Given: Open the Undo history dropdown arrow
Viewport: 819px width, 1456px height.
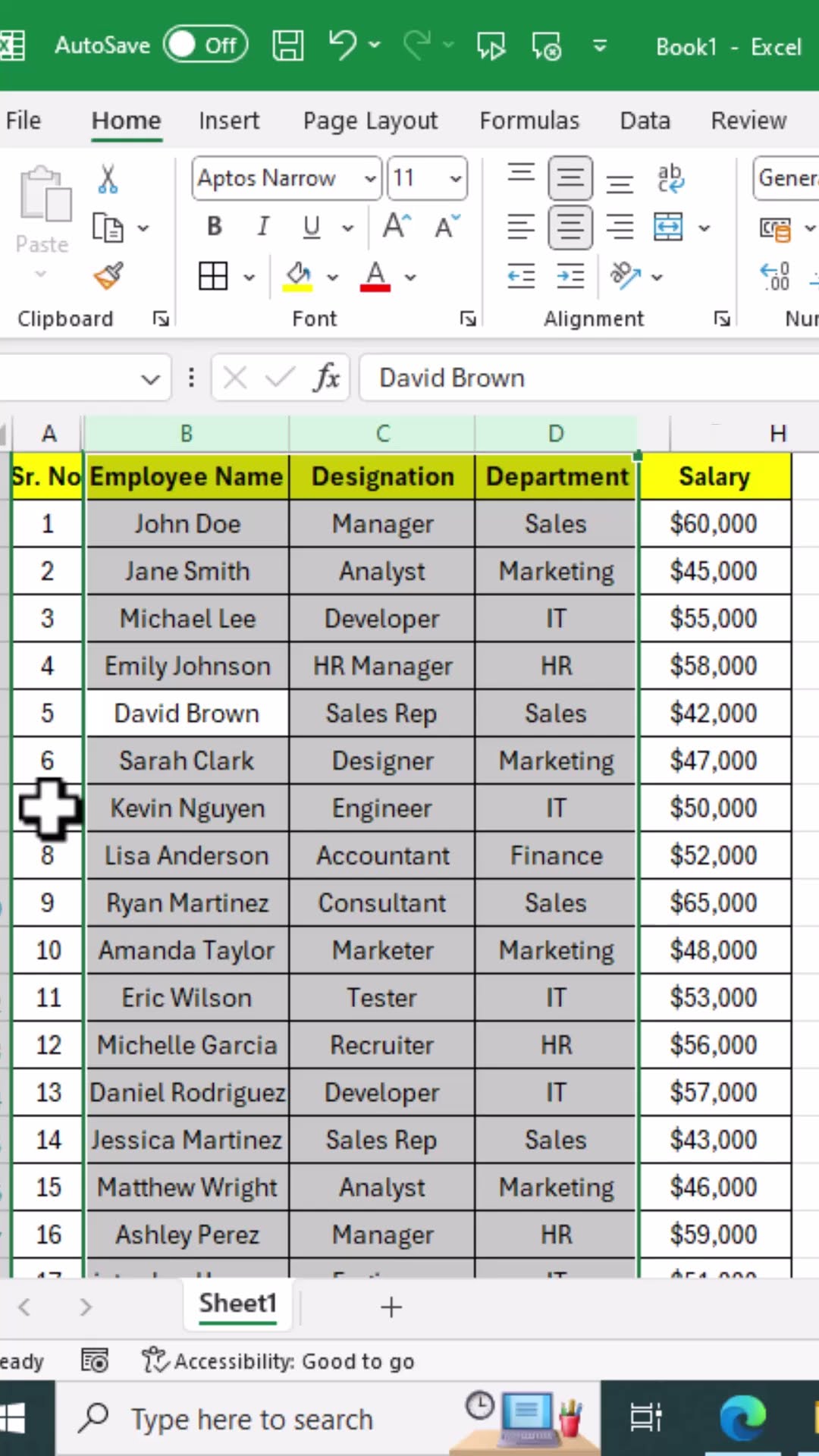Looking at the screenshot, I should 375,45.
